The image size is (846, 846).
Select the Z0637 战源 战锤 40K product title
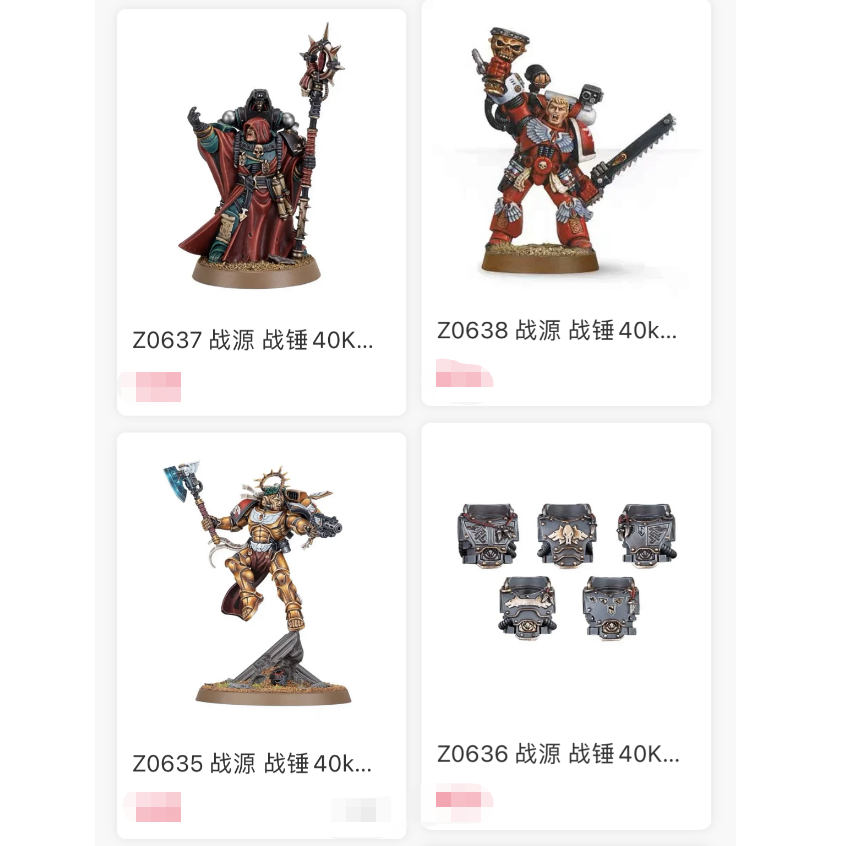253,340
